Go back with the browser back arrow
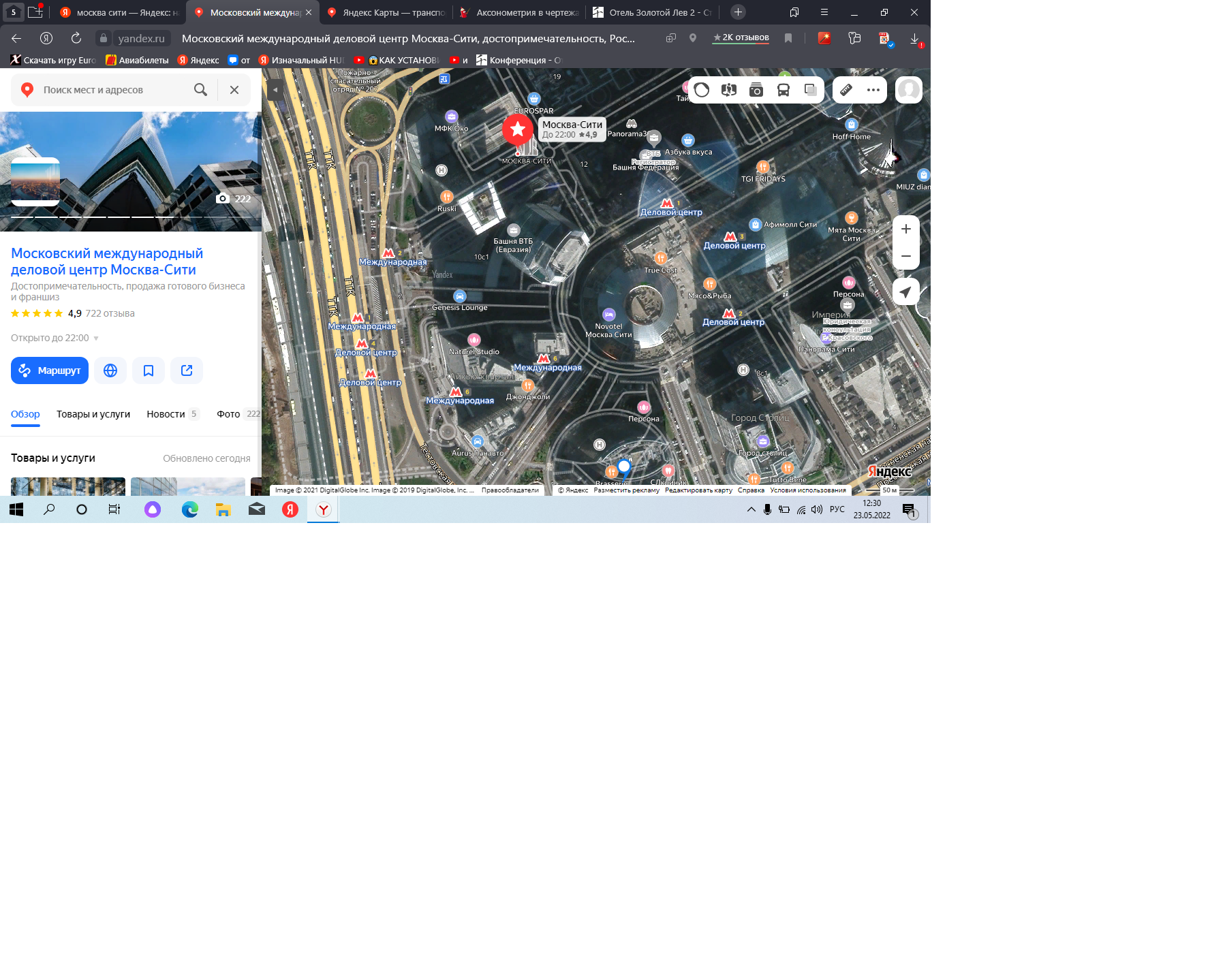This screenshot has height=980, width=1225. tap(16, 38)
